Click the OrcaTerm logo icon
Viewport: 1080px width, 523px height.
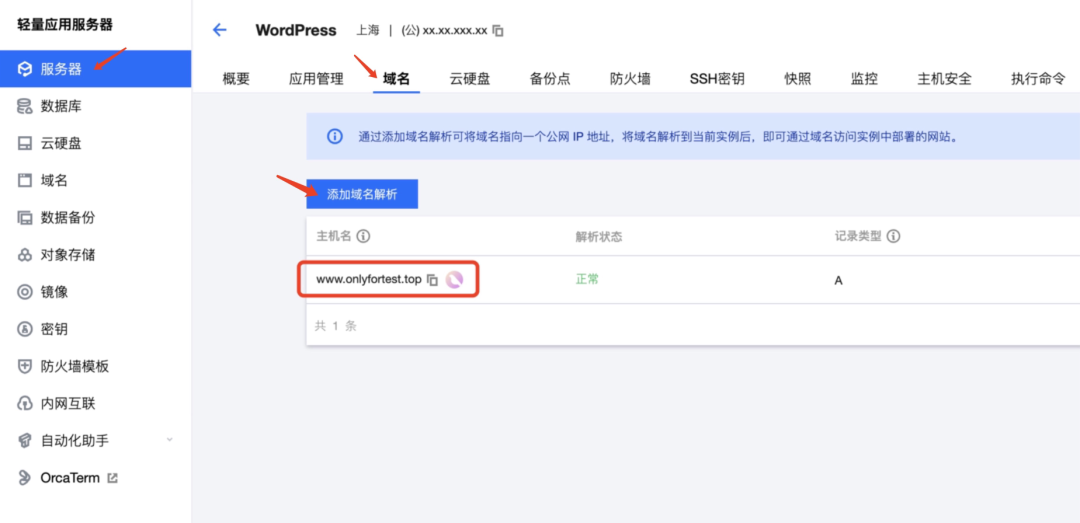(25, 478)
